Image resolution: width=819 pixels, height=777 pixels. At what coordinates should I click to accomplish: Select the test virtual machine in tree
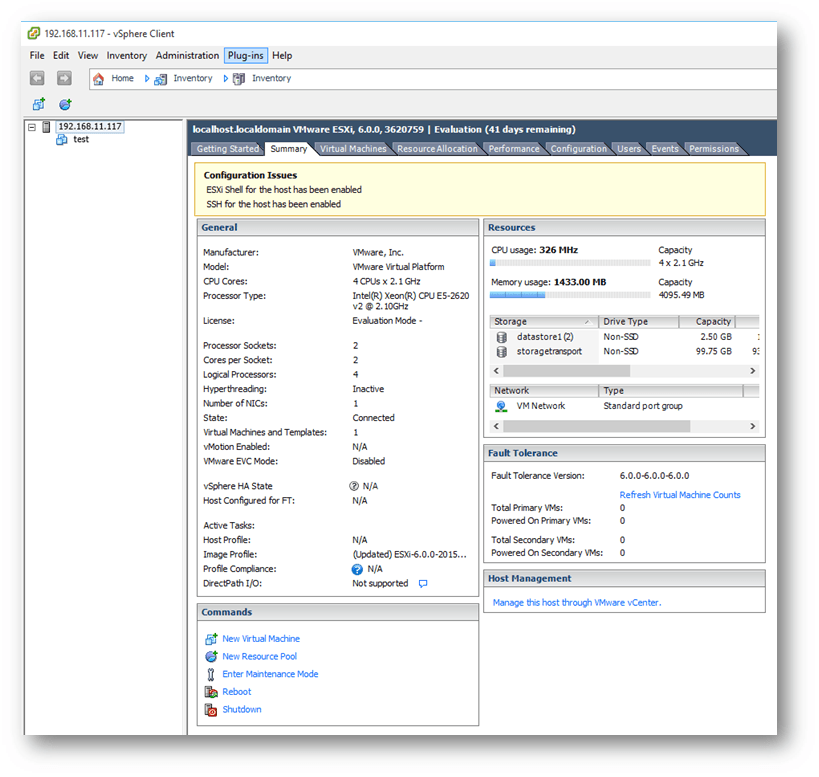point(81,139)
